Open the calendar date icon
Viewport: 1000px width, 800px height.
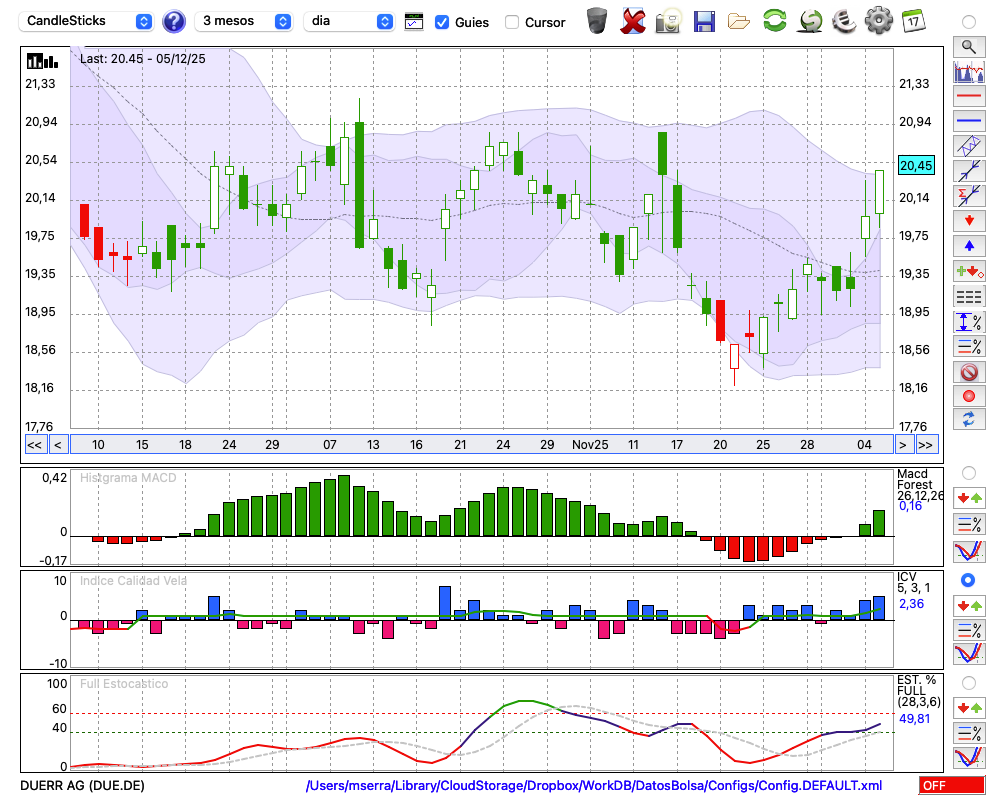[x=912, y=21]
